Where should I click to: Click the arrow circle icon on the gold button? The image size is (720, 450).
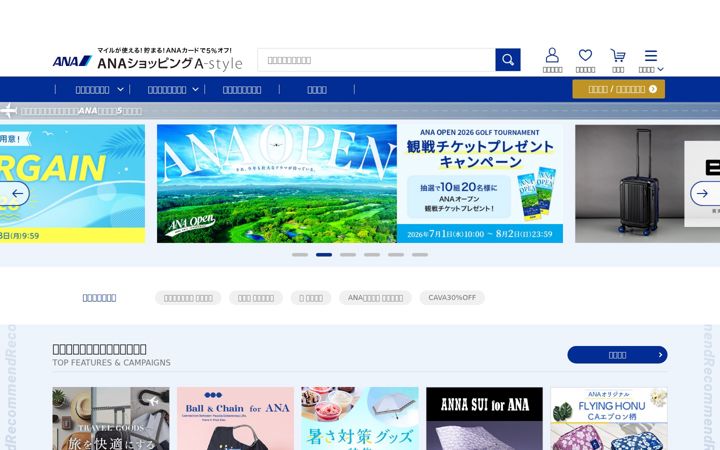(x=653, y=89)
